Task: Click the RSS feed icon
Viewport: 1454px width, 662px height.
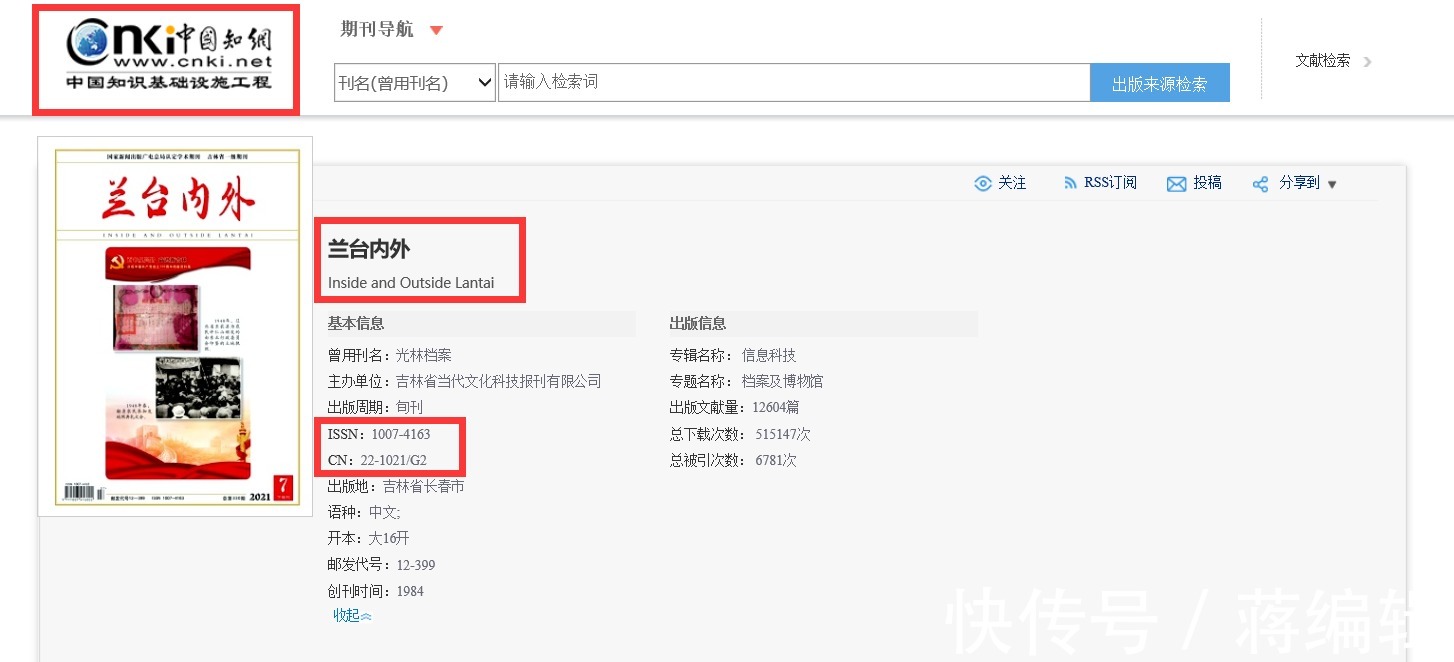Action: [x=1070, y=183]
